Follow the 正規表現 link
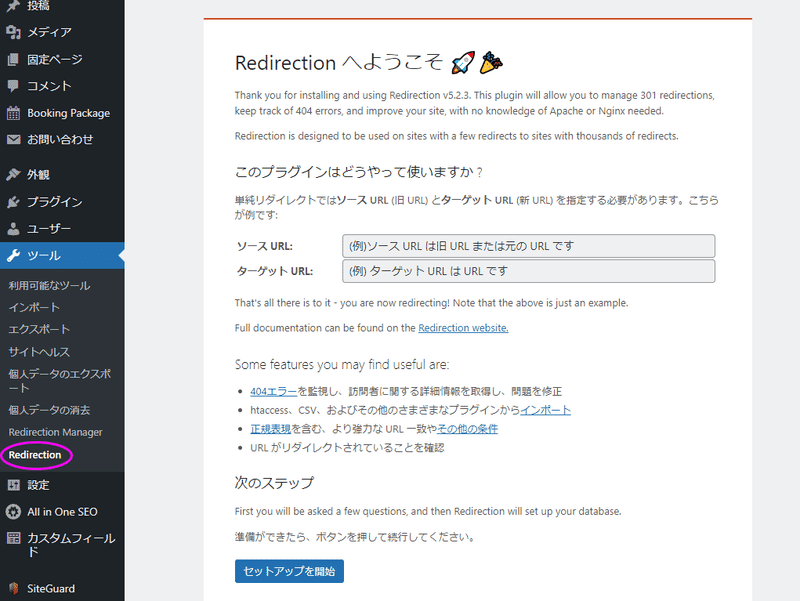800x601 pixels. (x=270, y=429)
